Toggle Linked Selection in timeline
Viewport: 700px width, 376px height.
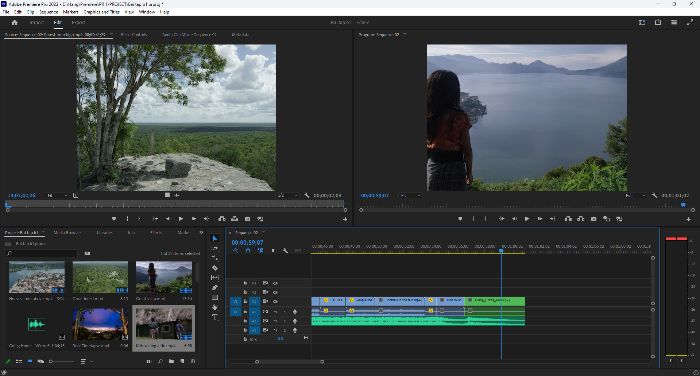tap(260, 251)
